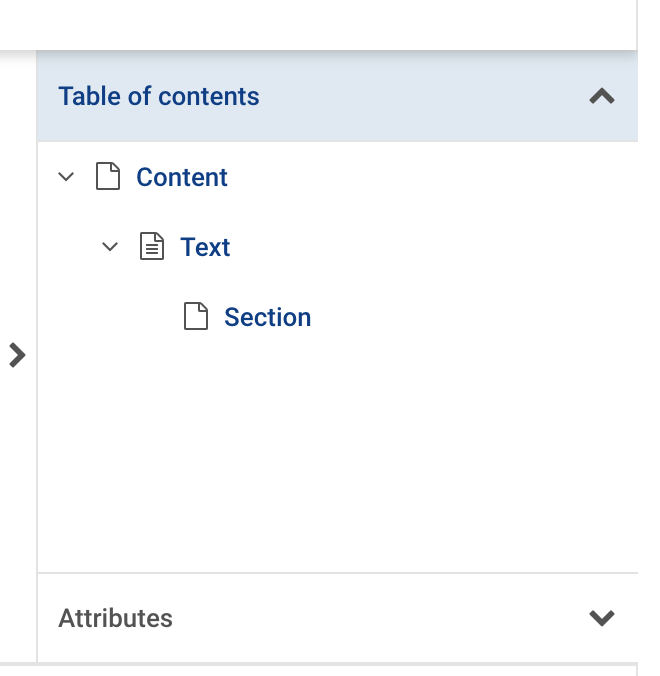Image resolution: width=660 pixels, height=676 pixels.
Task: Click the Attributes panel down chevron
Action: coord(602,617)
